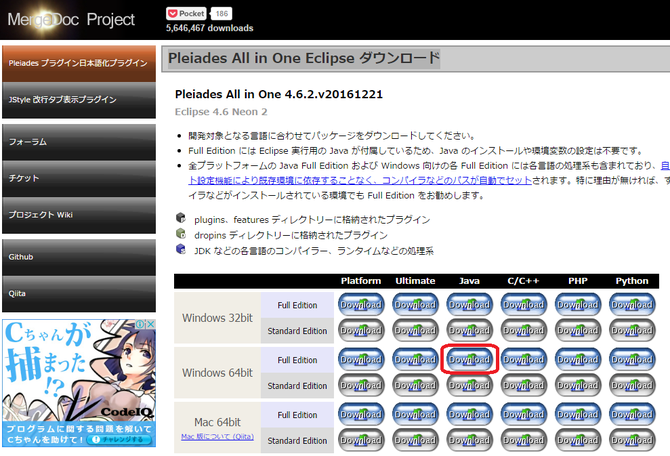
Task: Download Mac 64bit Standard Edition Platform
Action: (361, 440)
